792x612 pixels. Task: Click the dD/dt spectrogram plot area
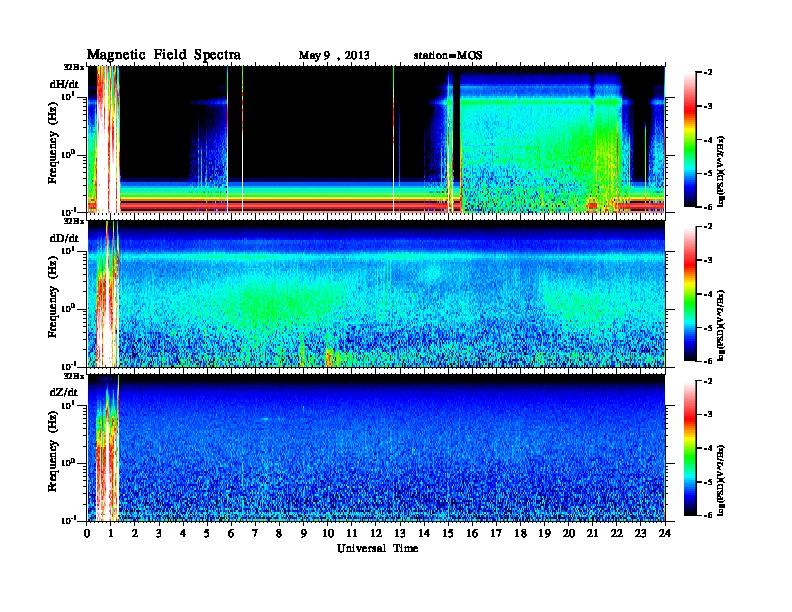pyautogui.click(x=376, y=293)
